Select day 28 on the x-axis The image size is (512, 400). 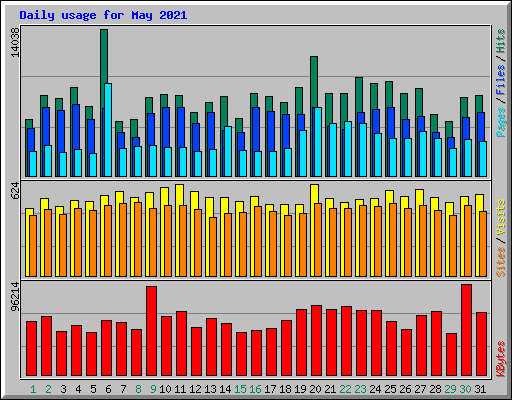[x=435, y=389]
